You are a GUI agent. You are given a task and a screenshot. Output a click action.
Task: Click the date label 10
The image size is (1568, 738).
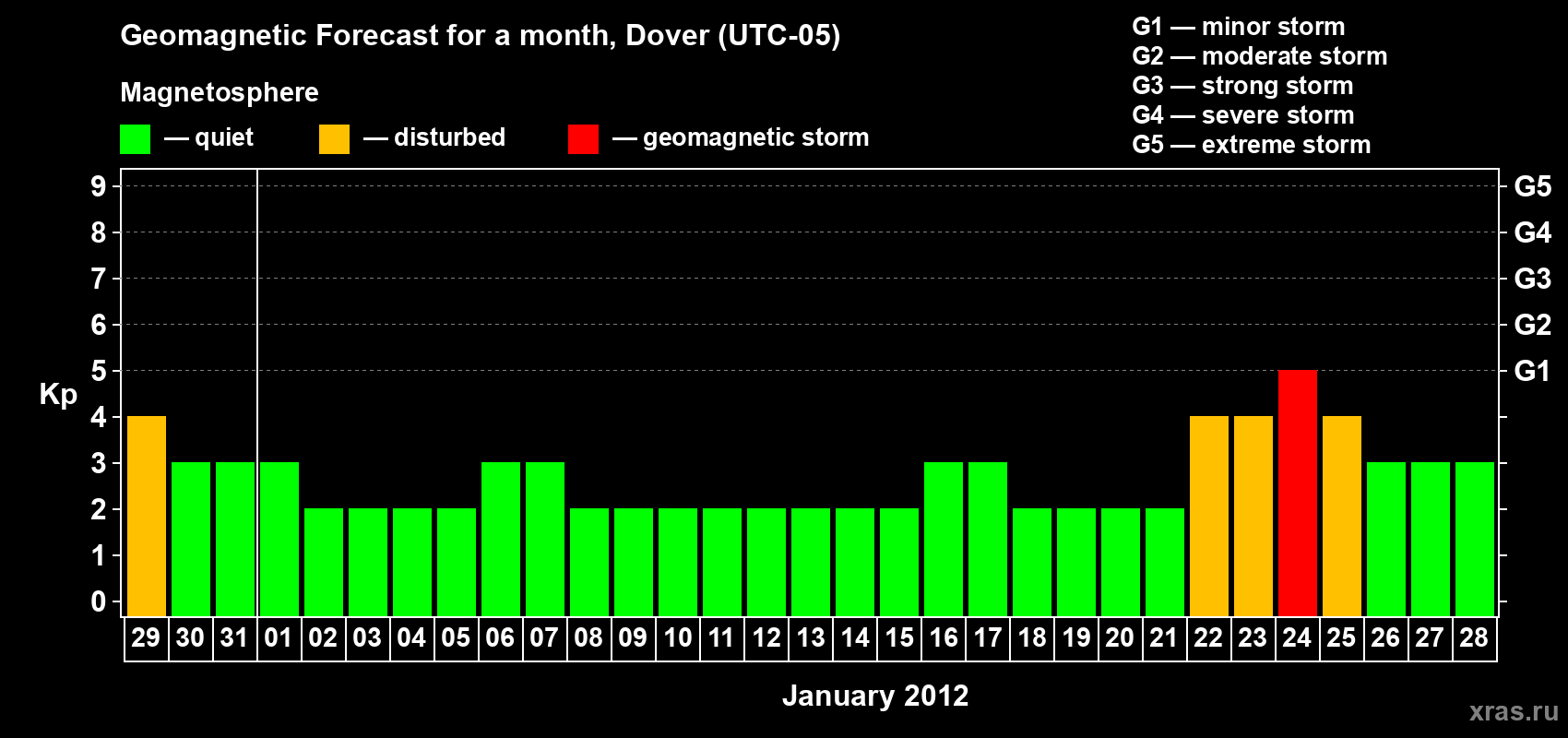pyautogui.click(x=677, y=638)
